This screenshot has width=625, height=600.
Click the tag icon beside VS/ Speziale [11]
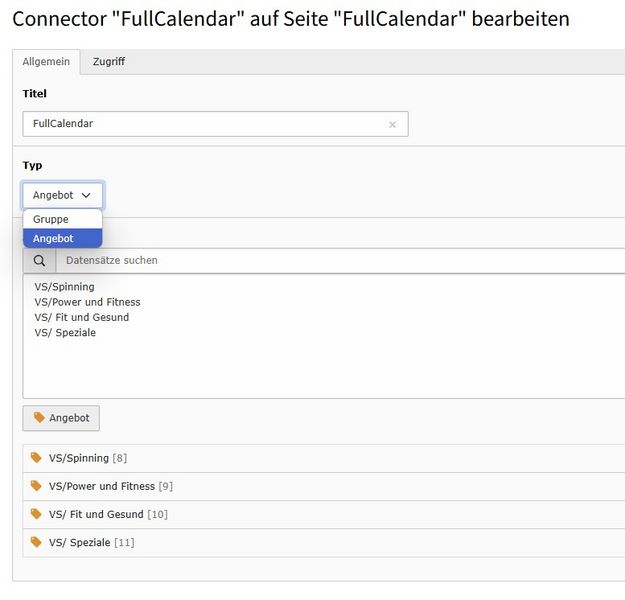(37, 542)
